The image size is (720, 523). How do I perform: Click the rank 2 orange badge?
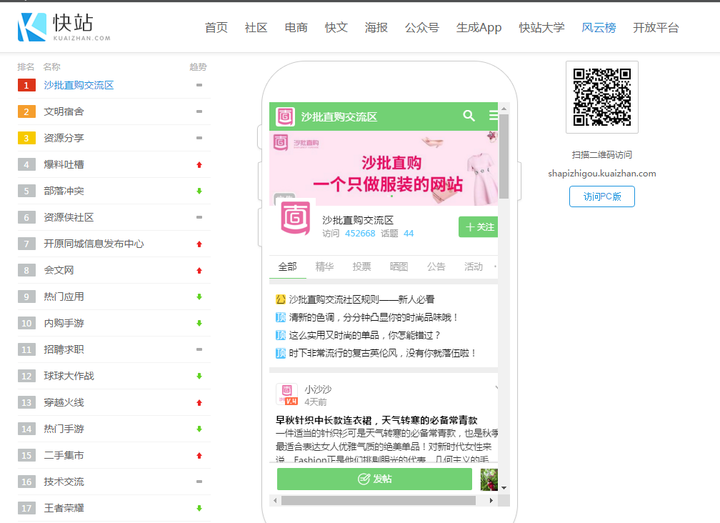(x=27, y=112)
